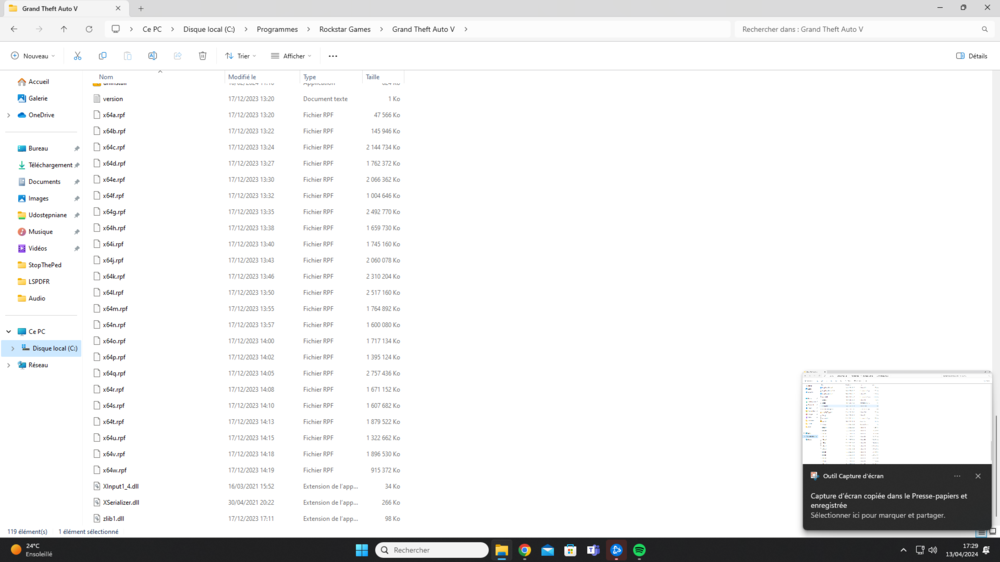Image resolution: width=1000 pixels, height=562 pixels.
Task: Open the Afficher view dropdown
Action: 291,56
